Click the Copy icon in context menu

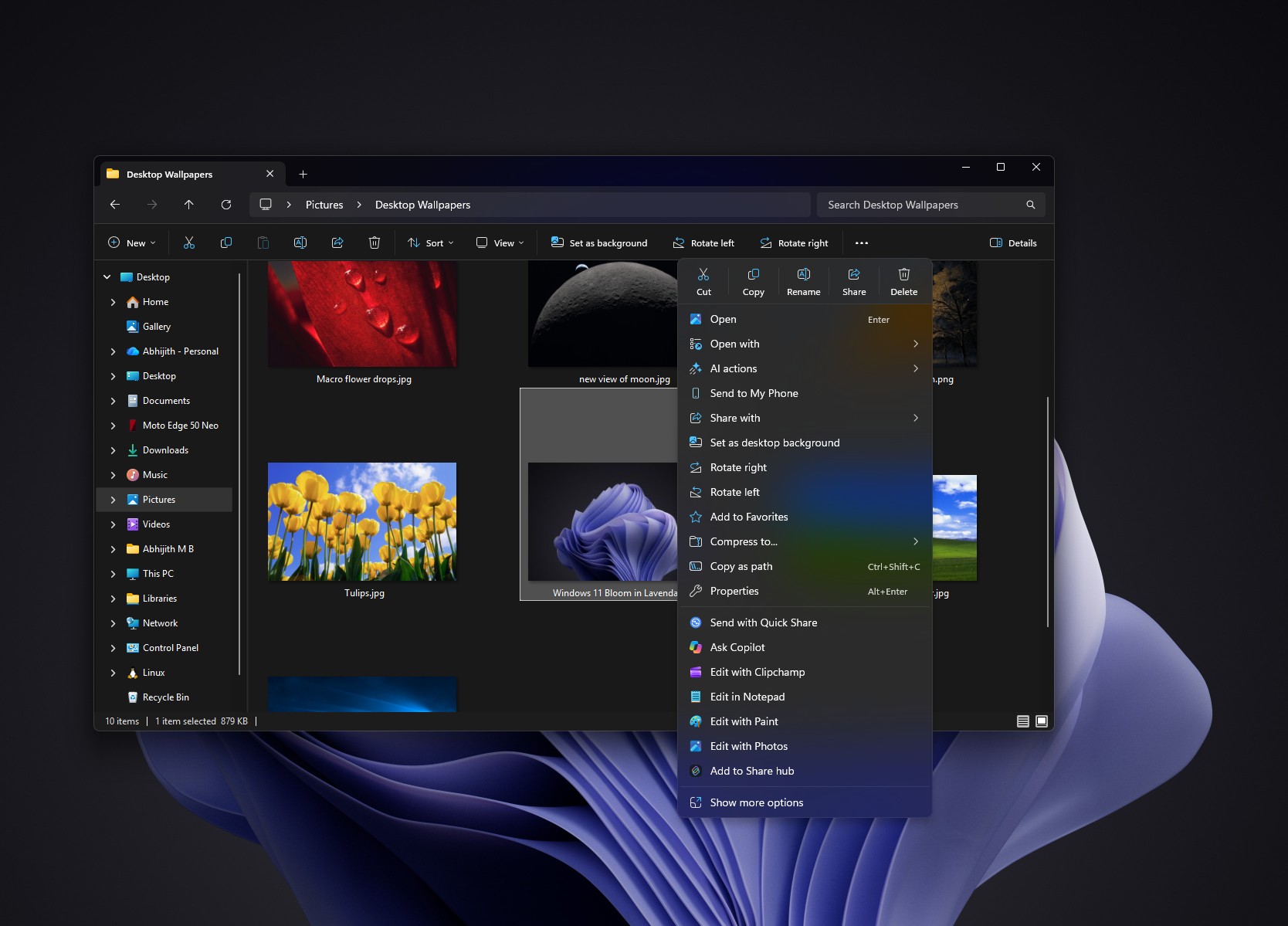[x=754, y=274]
